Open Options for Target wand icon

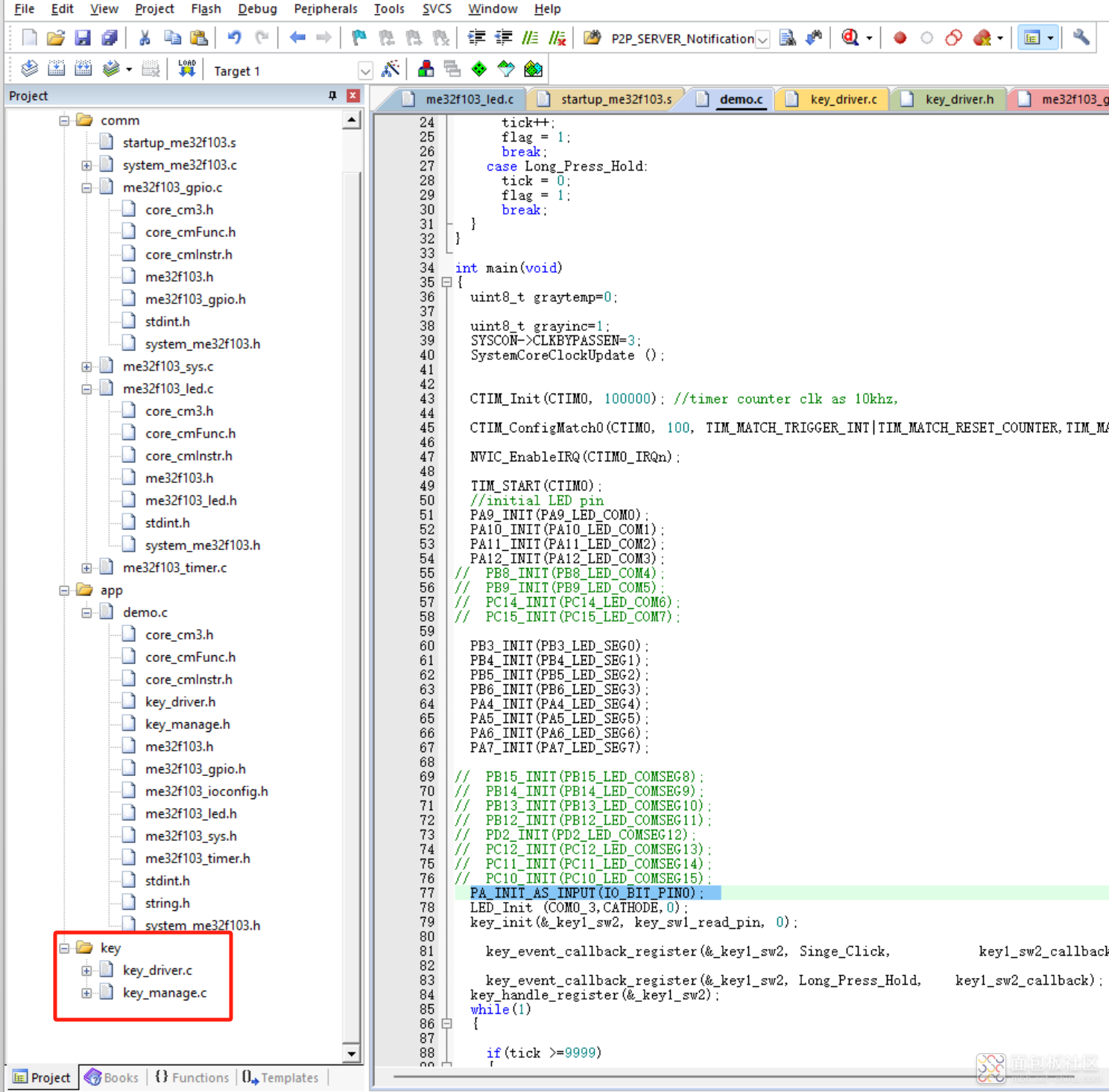390,69
